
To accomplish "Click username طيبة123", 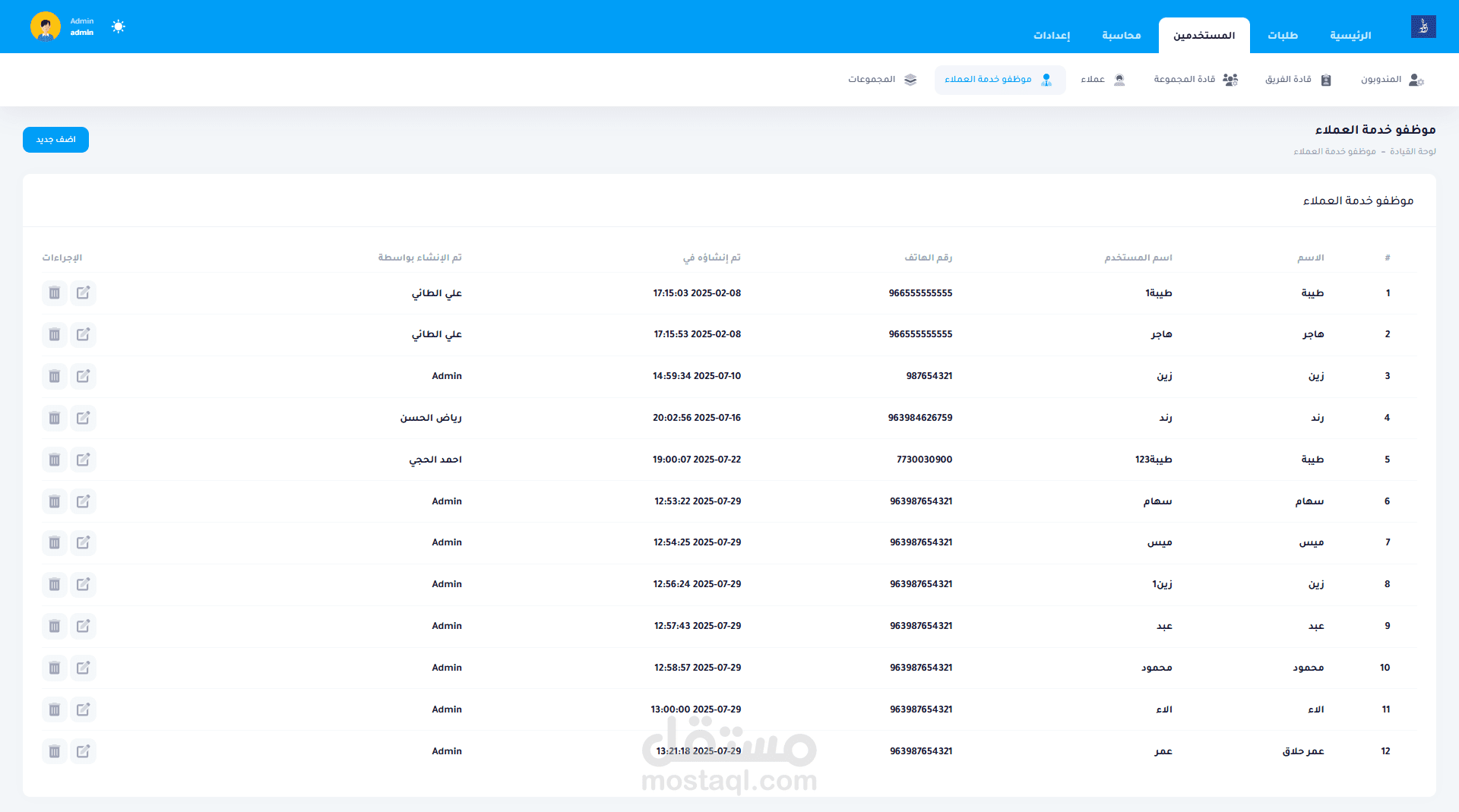I will pyautogui.click(x=1154, y=460).
